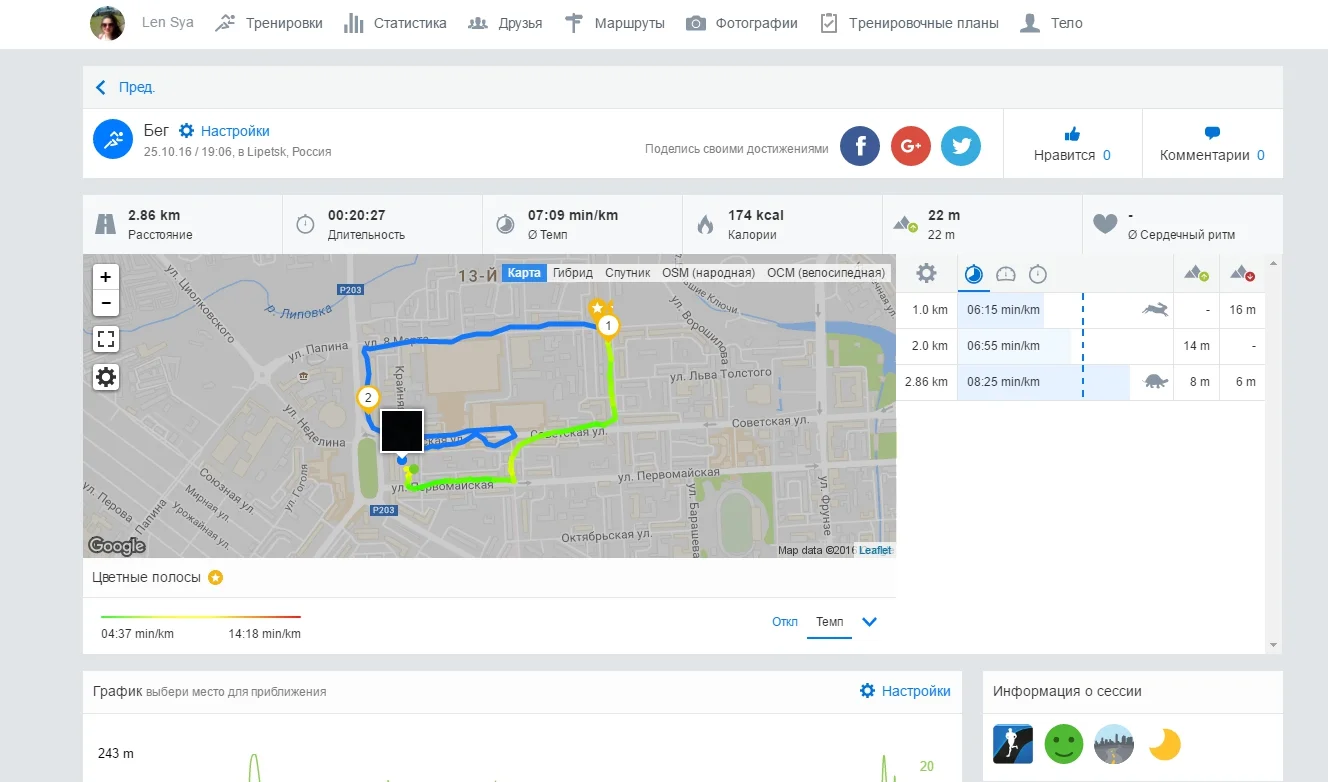Click the blue running activity icon

tap(113, 139)
